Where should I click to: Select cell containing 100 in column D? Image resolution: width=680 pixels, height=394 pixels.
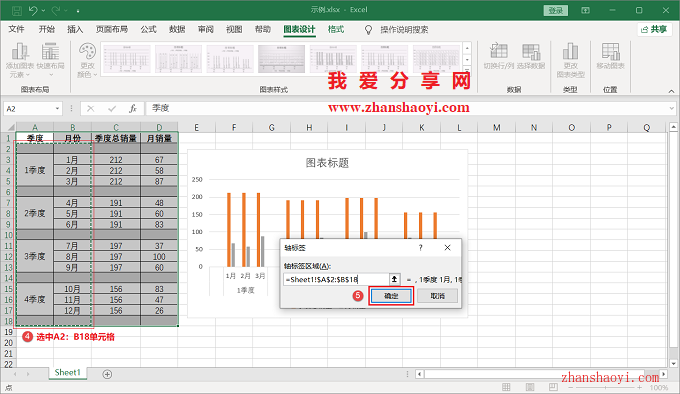(x=159, y=257)
